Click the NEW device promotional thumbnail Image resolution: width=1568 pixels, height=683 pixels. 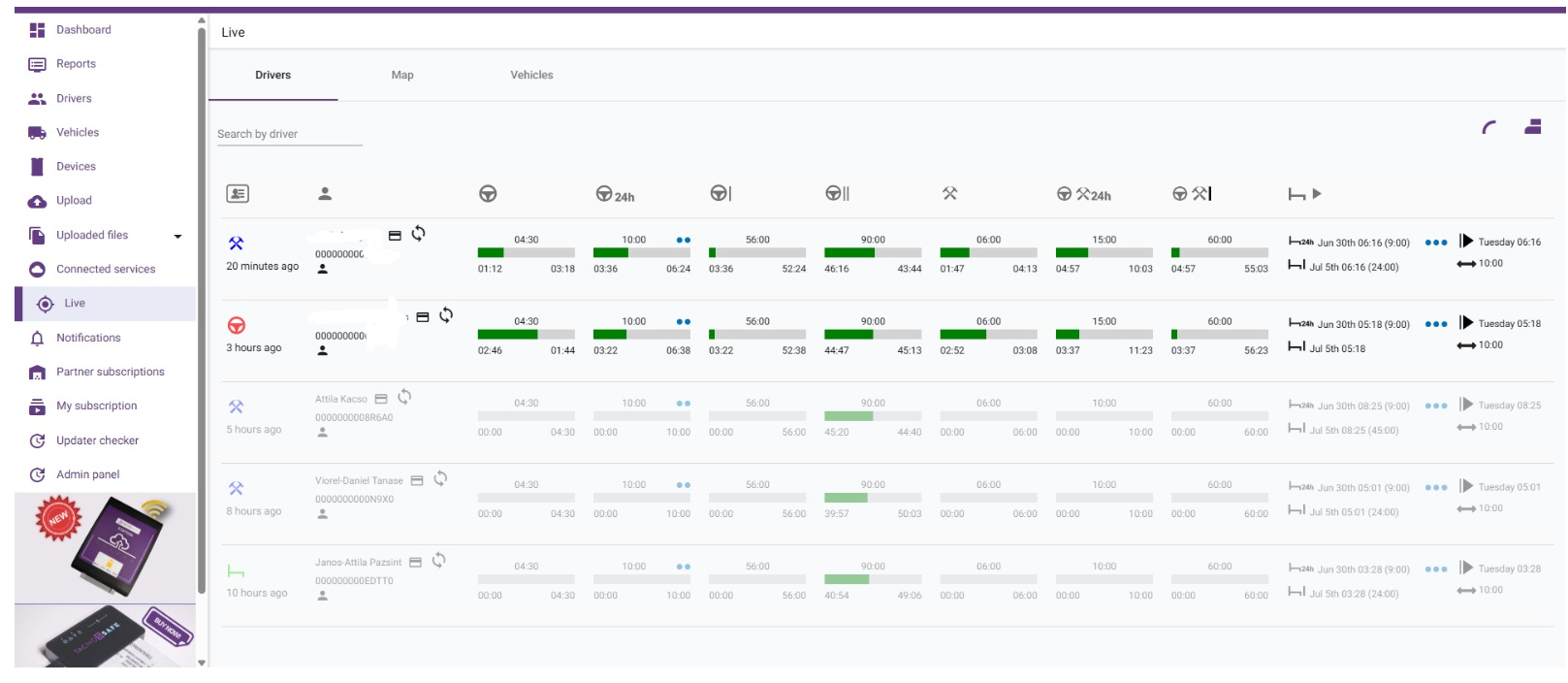point(105,547)
